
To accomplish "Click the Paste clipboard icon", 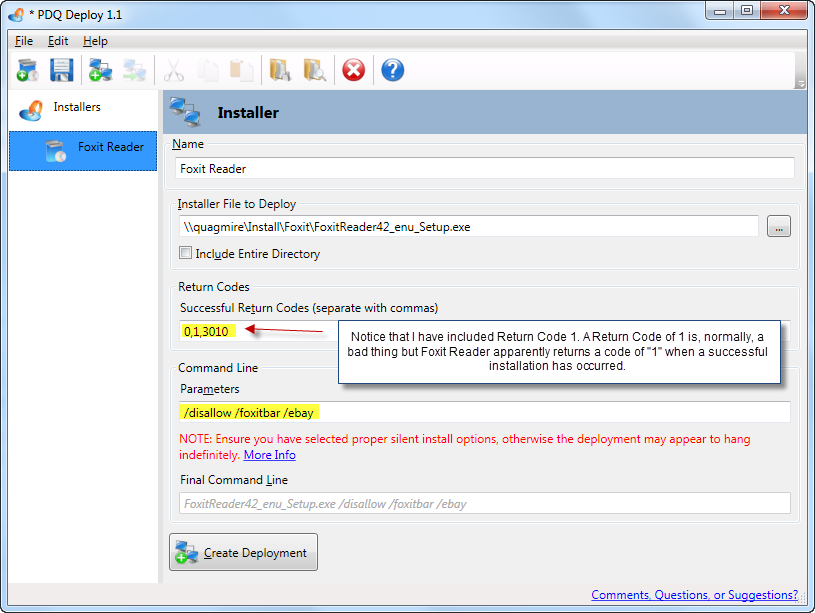I will pyautogui.click(x=241, y=70).
